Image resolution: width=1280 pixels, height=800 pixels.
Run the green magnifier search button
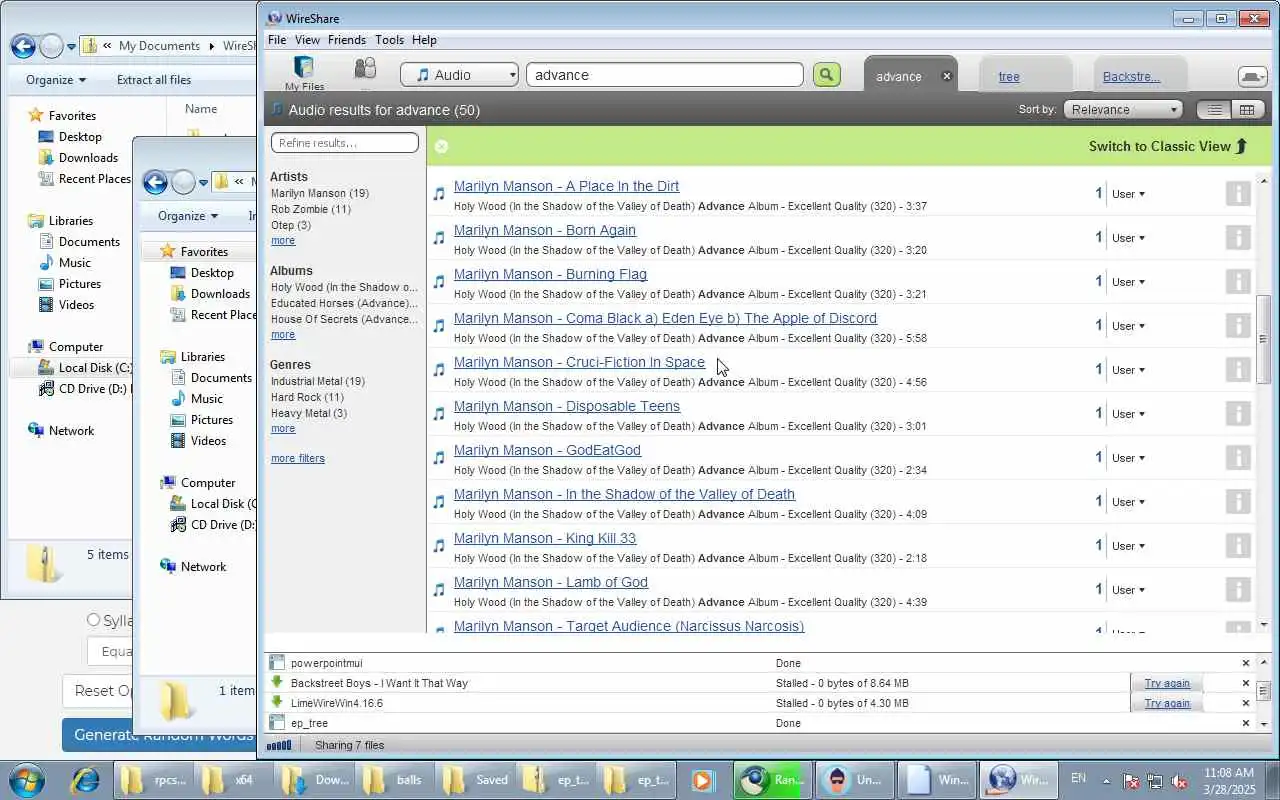pyautogui.click(x=826, y=75)
